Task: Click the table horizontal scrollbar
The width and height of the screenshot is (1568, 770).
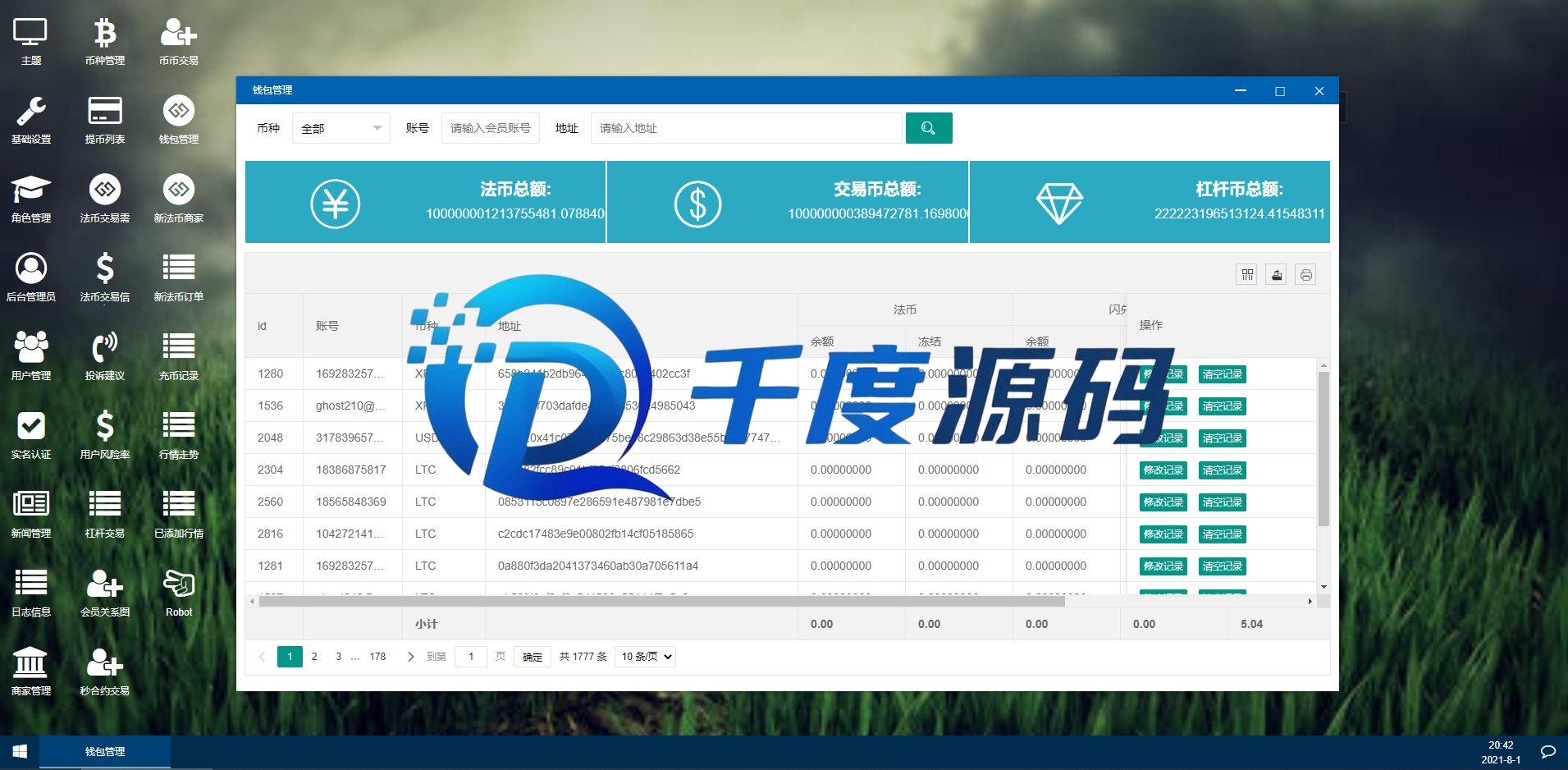Action: [x=662, y=601]
